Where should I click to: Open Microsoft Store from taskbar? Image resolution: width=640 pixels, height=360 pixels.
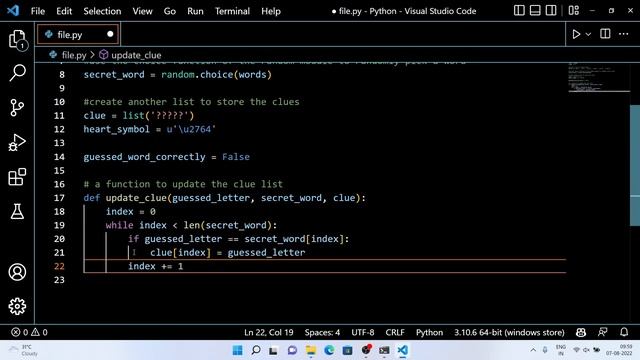click(x=347, y=350)
